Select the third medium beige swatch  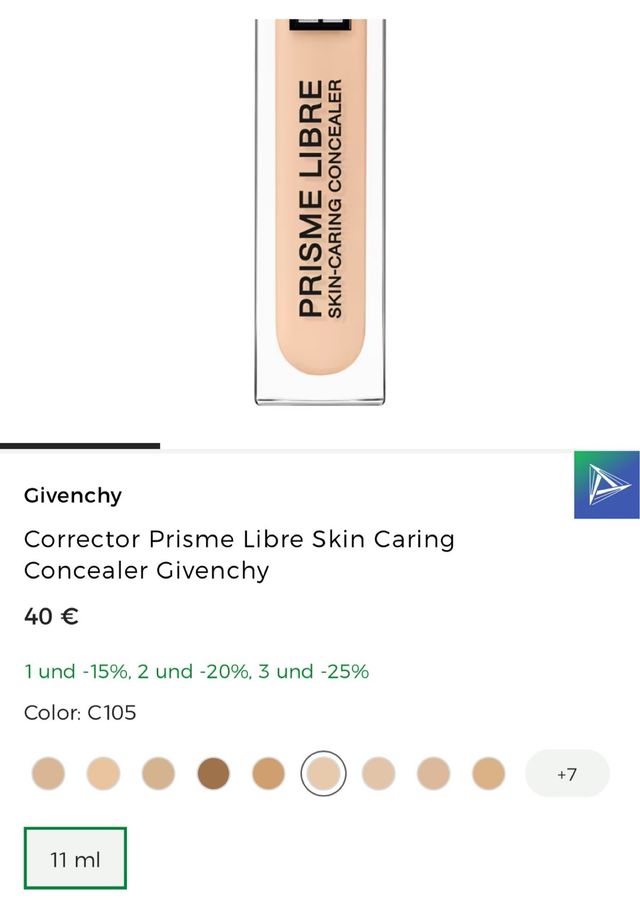tap(157, 772)
